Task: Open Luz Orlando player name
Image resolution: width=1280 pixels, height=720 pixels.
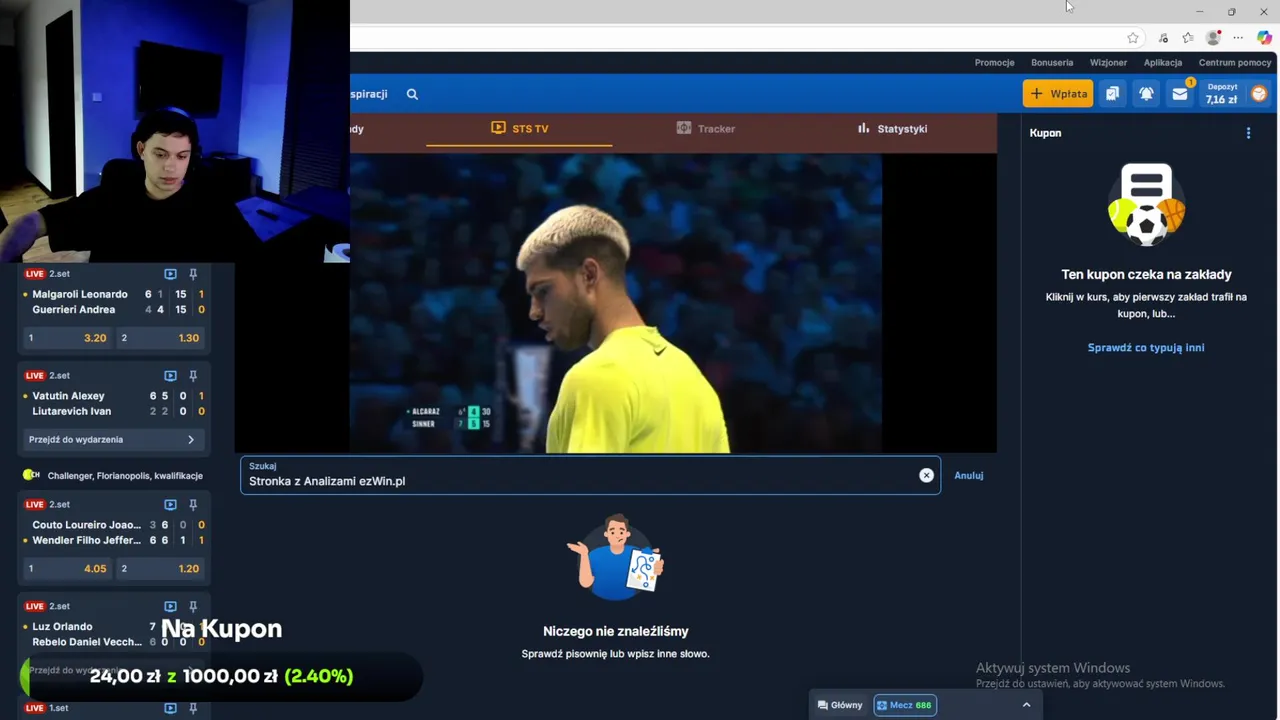Action: [62, 627]
